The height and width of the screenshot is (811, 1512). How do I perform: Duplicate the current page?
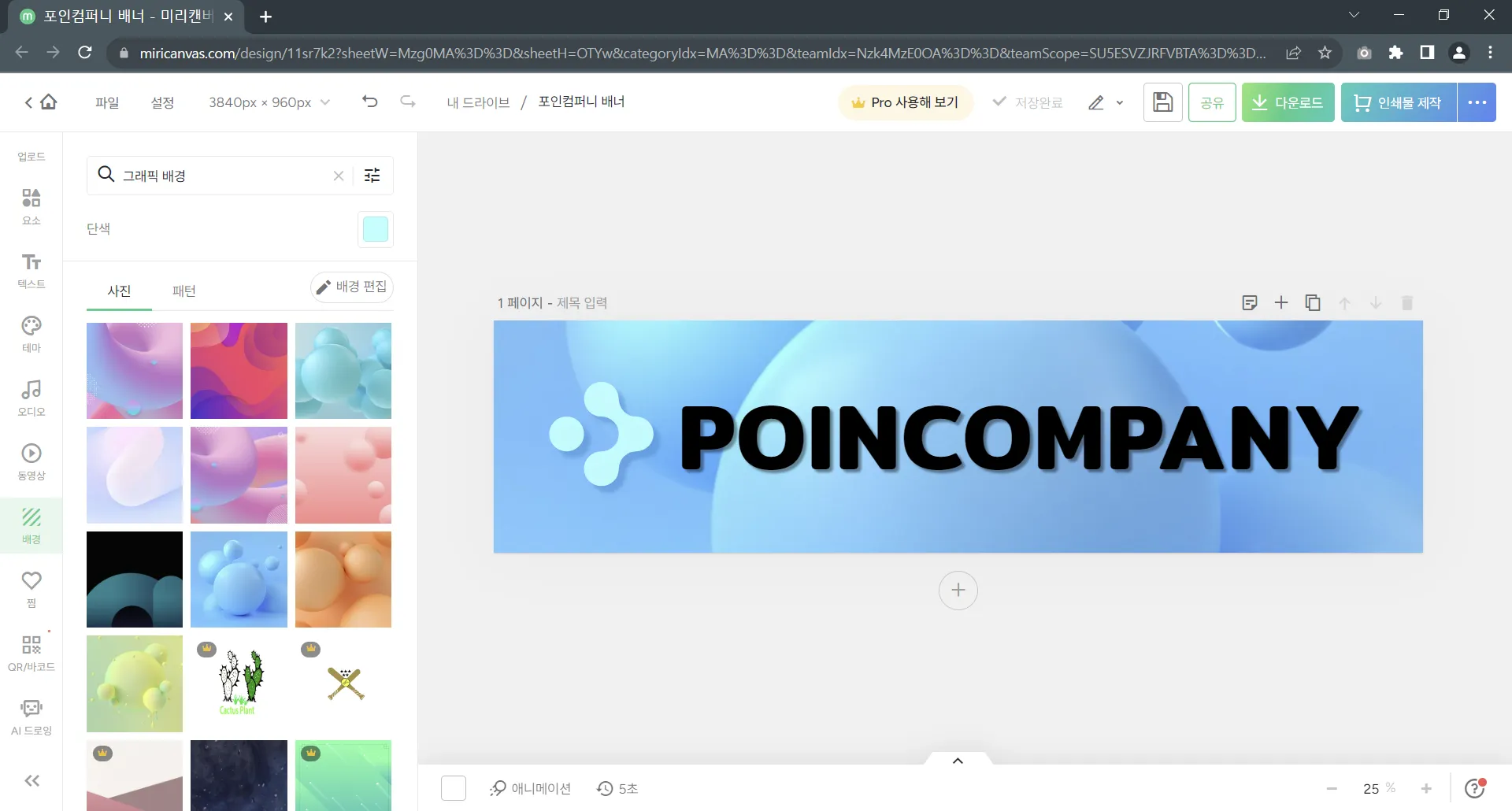coord(1313,303)
